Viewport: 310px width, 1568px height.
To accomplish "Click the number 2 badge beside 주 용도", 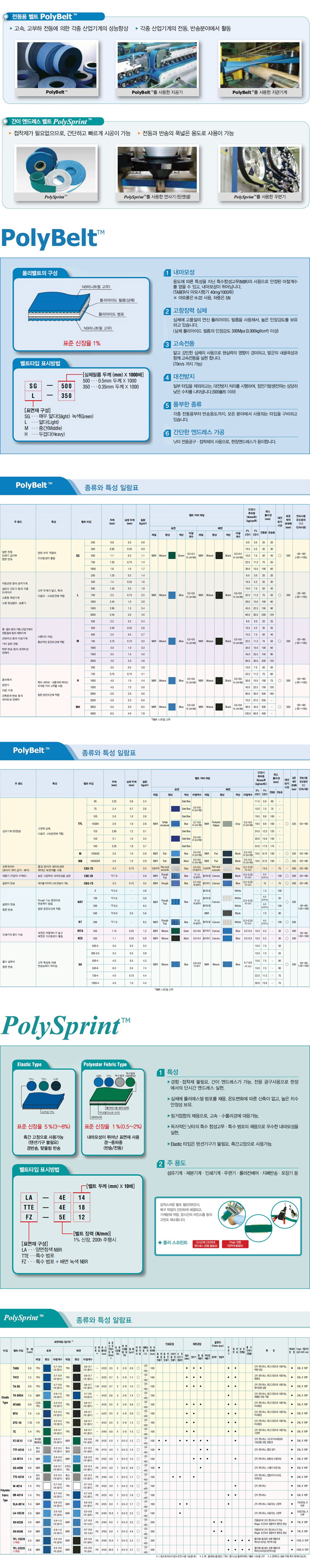I will point(161,1164).
